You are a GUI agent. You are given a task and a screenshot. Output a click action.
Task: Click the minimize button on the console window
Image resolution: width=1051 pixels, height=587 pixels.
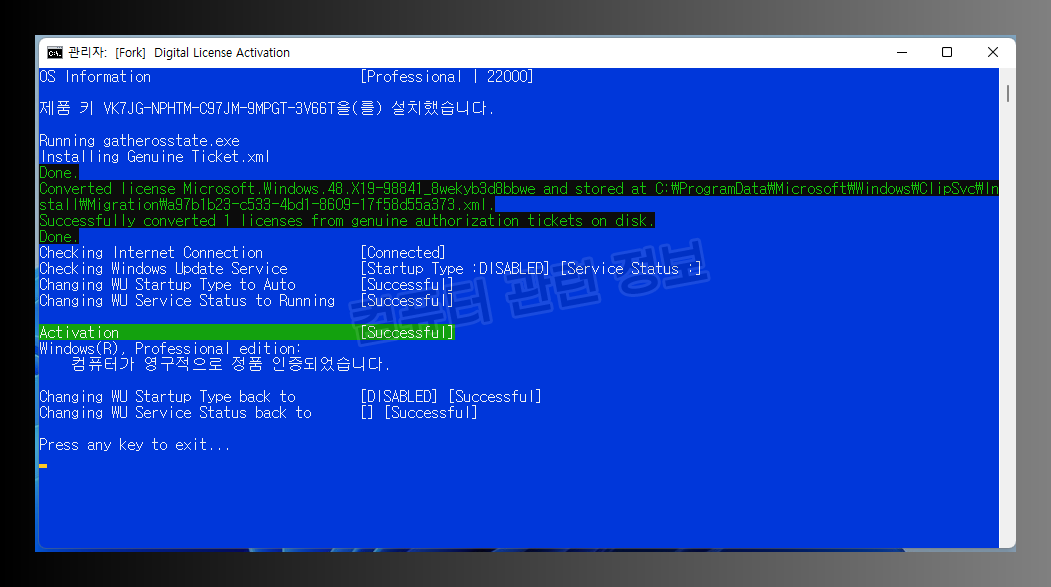point(901,52)
